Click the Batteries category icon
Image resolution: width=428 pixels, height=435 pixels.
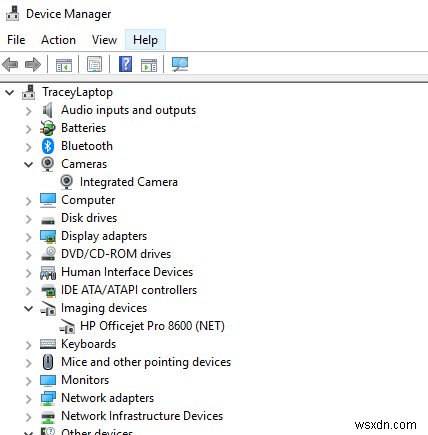tap(48, 128)
